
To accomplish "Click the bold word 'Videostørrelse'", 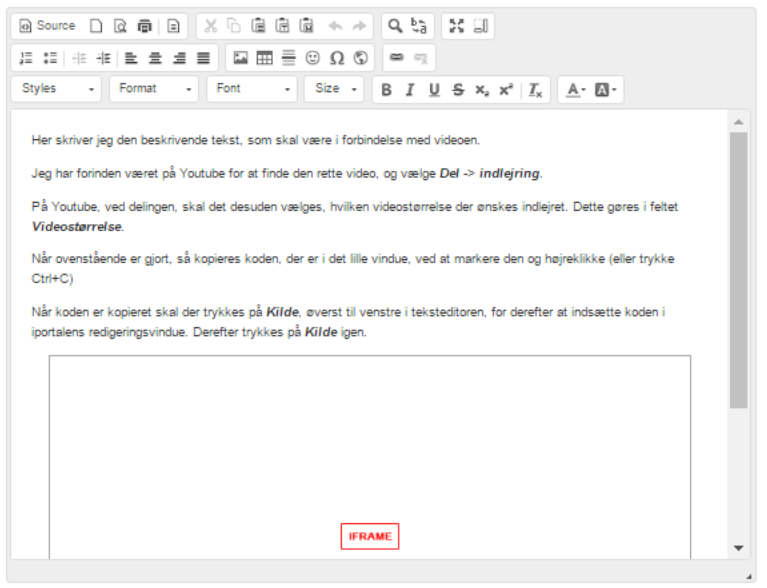I will click(77, 226).
